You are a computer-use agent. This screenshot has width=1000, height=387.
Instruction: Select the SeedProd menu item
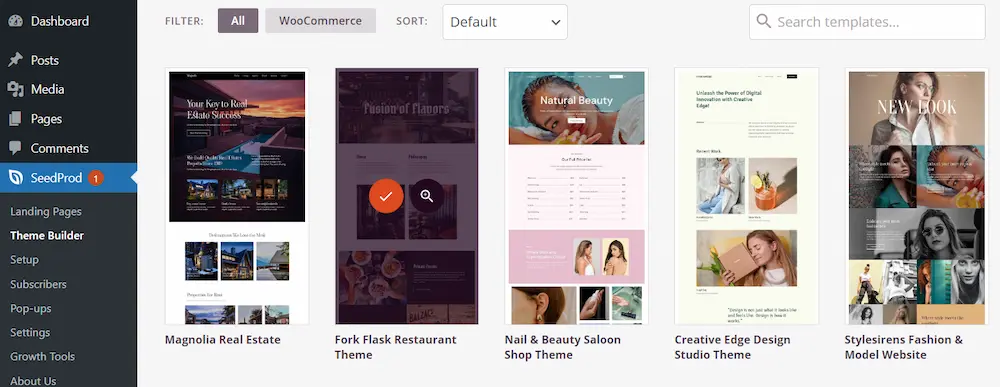tap(68, 178)
